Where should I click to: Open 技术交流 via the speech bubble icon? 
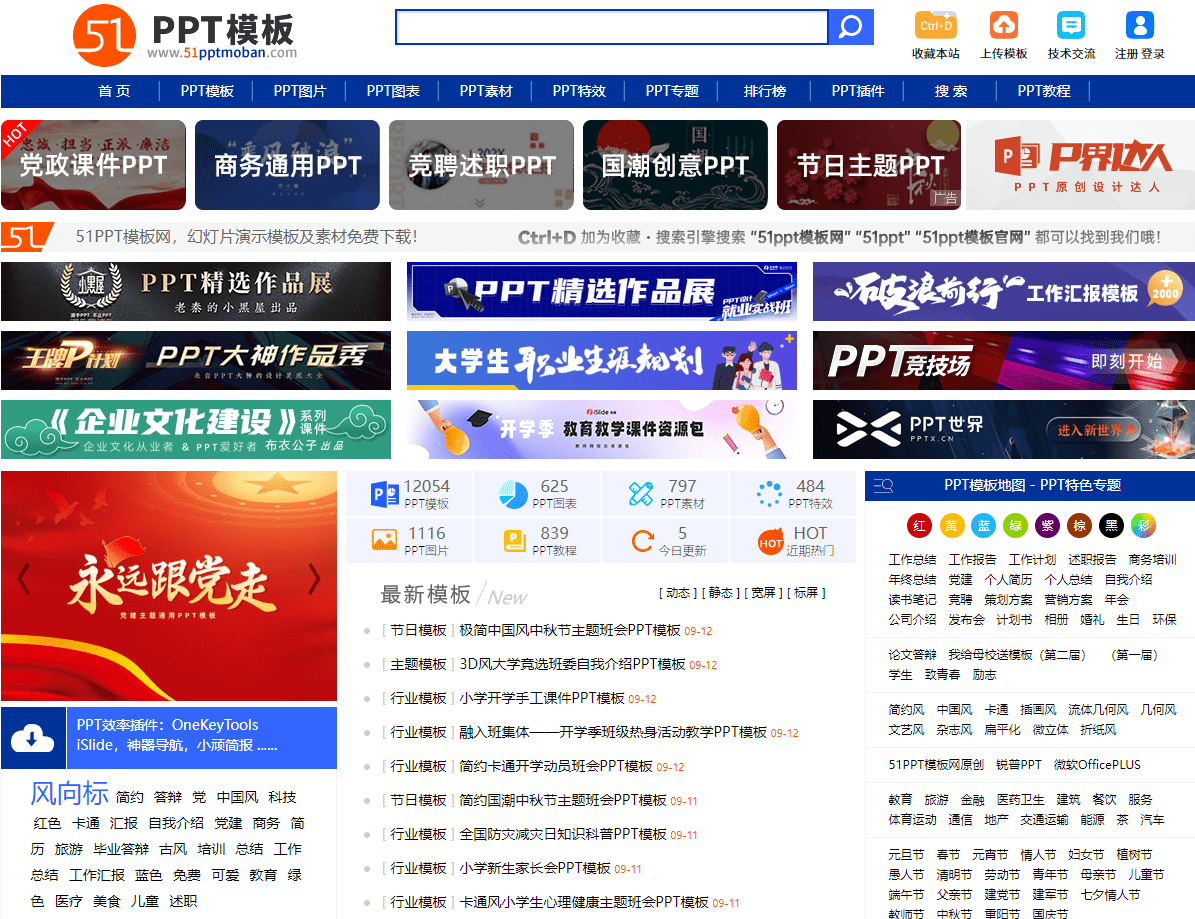(1071, 24)
